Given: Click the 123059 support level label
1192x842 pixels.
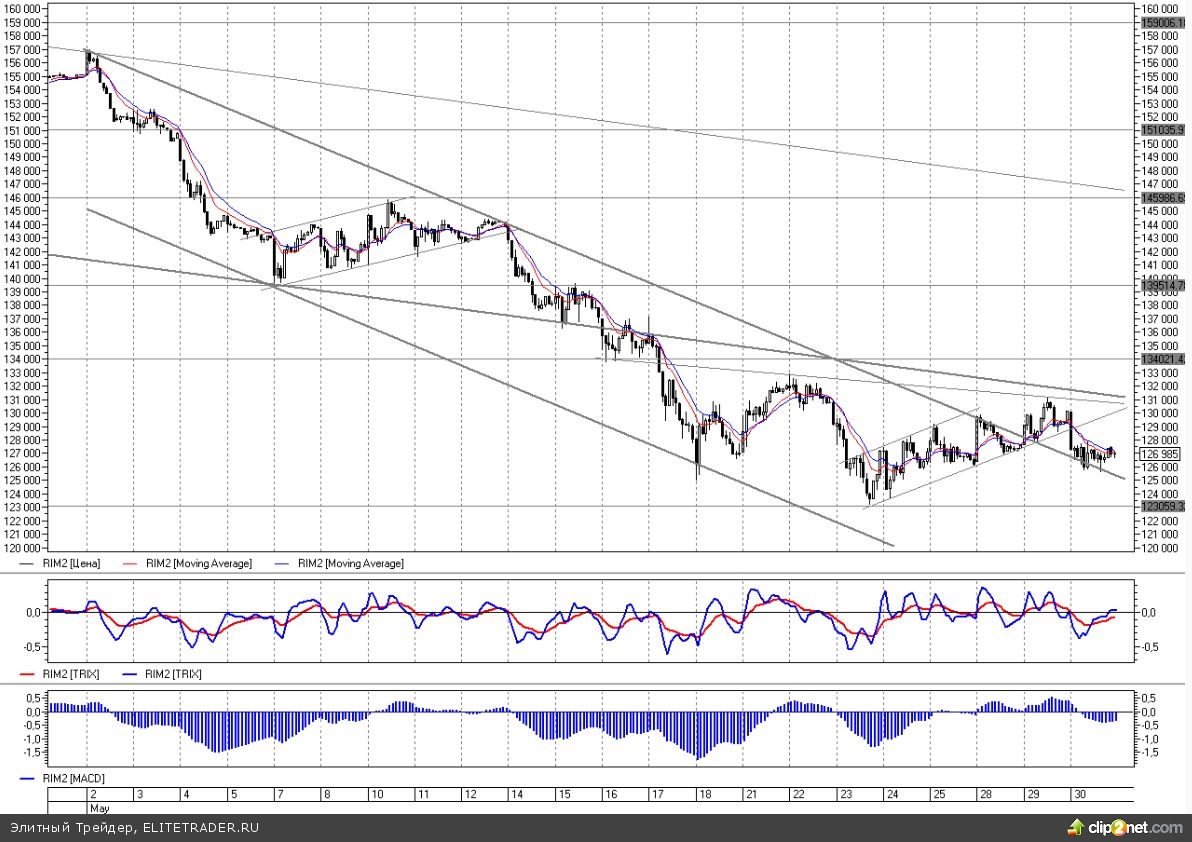Looking at the screenshot, I should click(x=1162, y=506).
